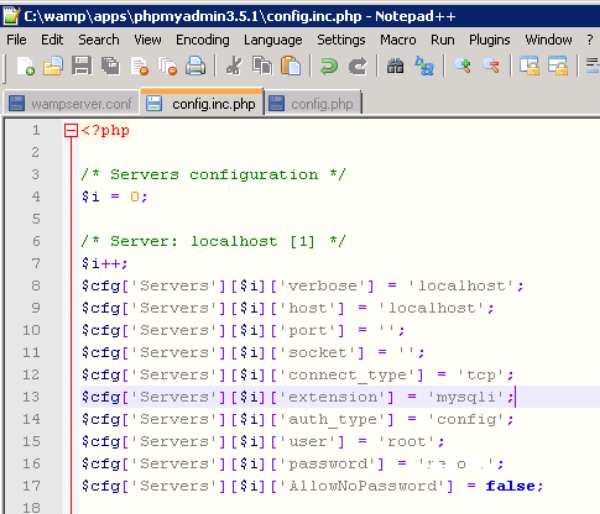Open the Search menu
Image resolution: width=600 pixels, height=514 pixels.
(x=99, y=40)
